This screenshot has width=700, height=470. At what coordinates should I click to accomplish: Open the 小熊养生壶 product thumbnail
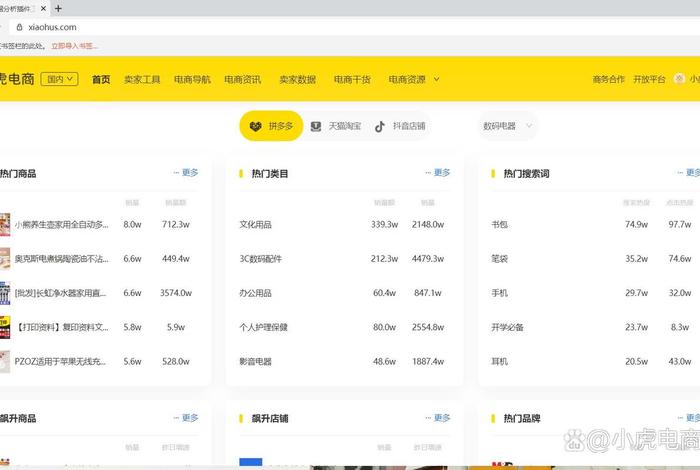click(4, 225)
